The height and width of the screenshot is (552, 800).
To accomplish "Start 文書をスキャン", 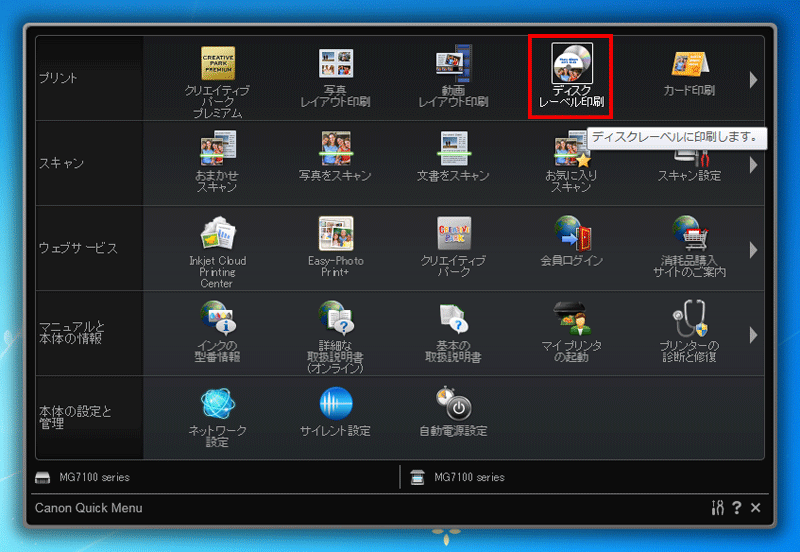I will 453,156.
